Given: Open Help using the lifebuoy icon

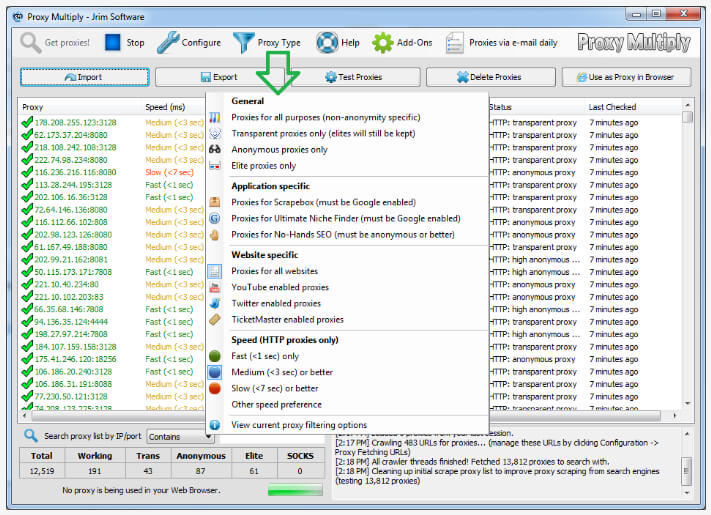Looking at the screenshot, I should 327,43.
